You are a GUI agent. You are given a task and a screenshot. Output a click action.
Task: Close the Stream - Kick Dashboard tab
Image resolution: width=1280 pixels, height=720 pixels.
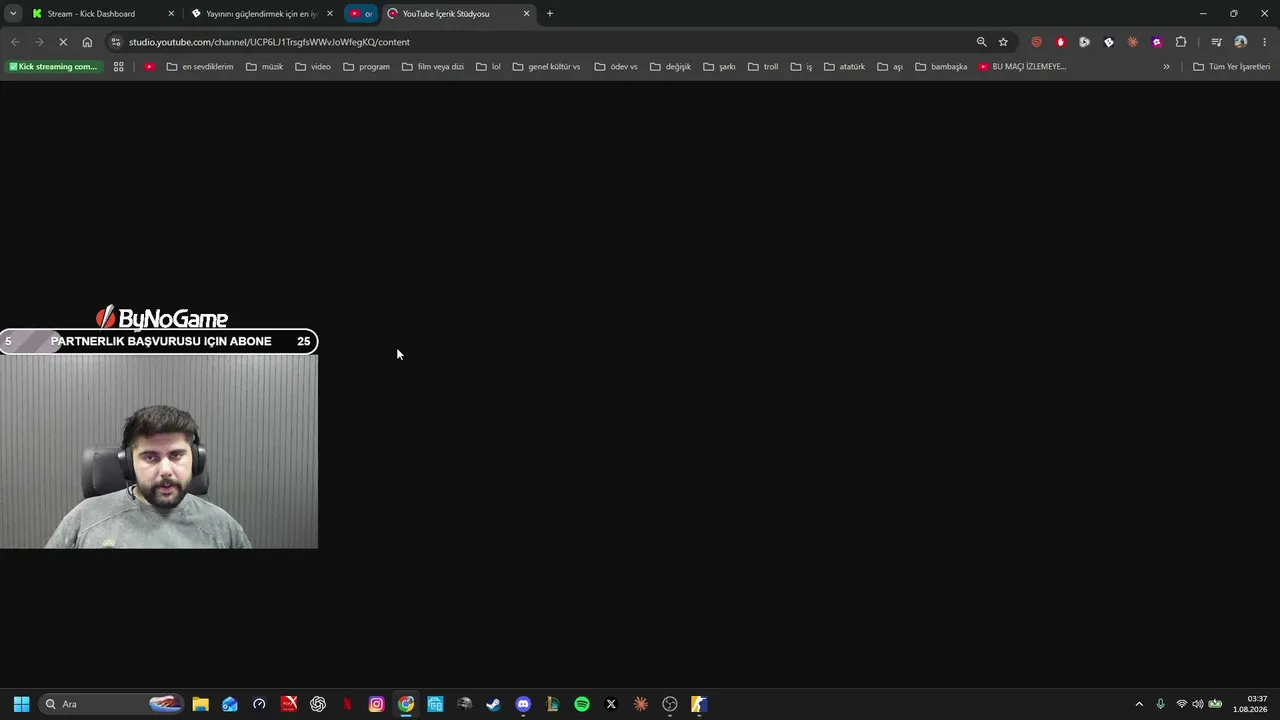[171, 14]
